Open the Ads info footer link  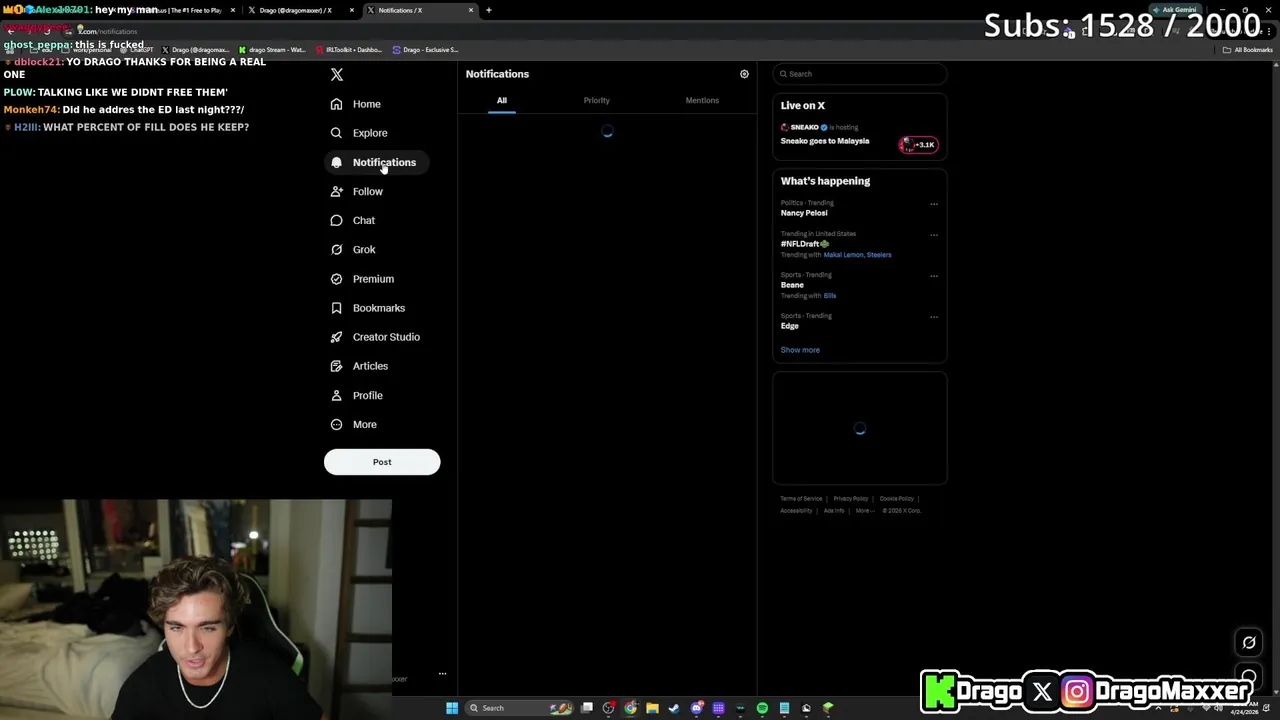834,511
